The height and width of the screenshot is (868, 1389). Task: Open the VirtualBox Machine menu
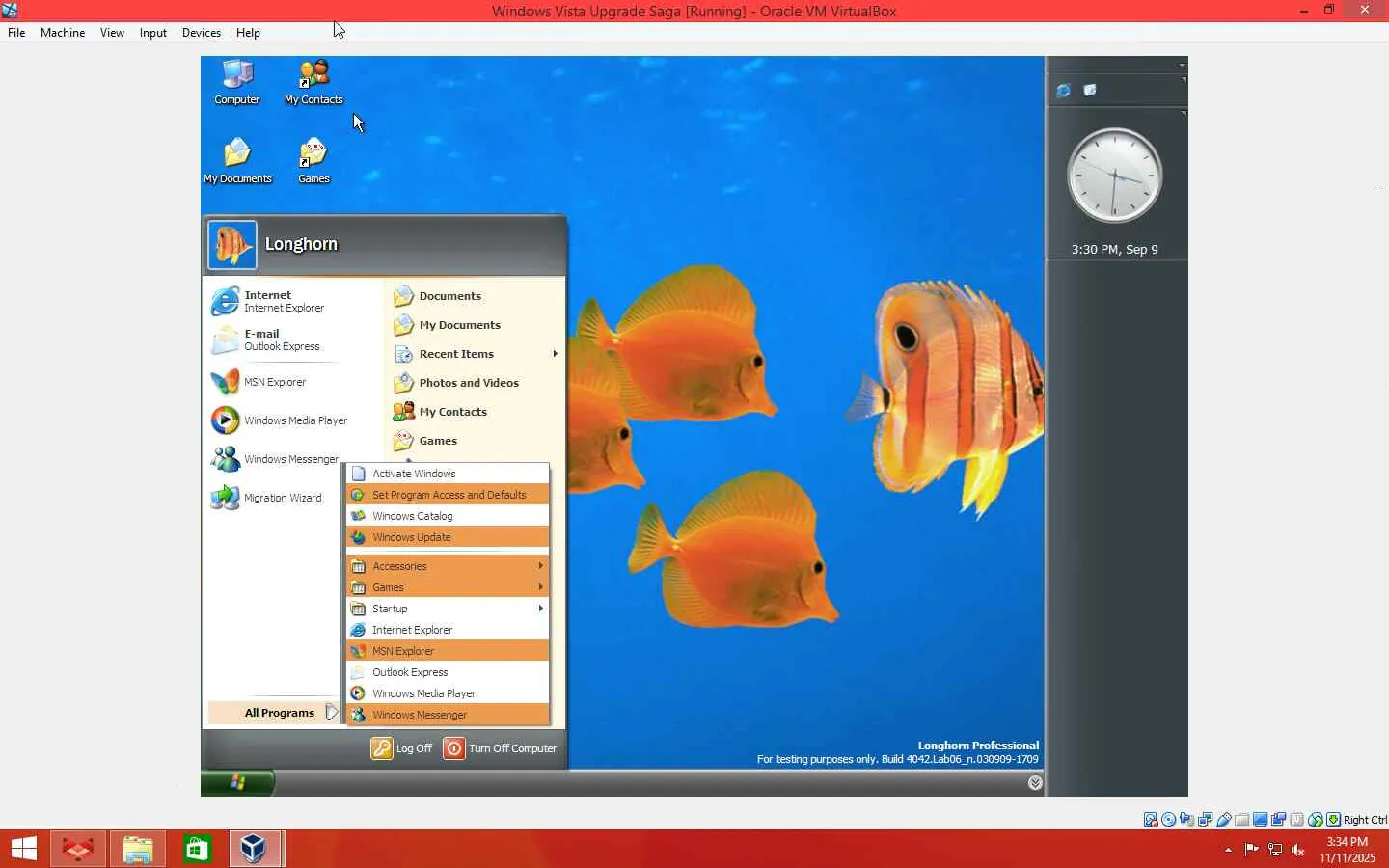pos(63,33)
